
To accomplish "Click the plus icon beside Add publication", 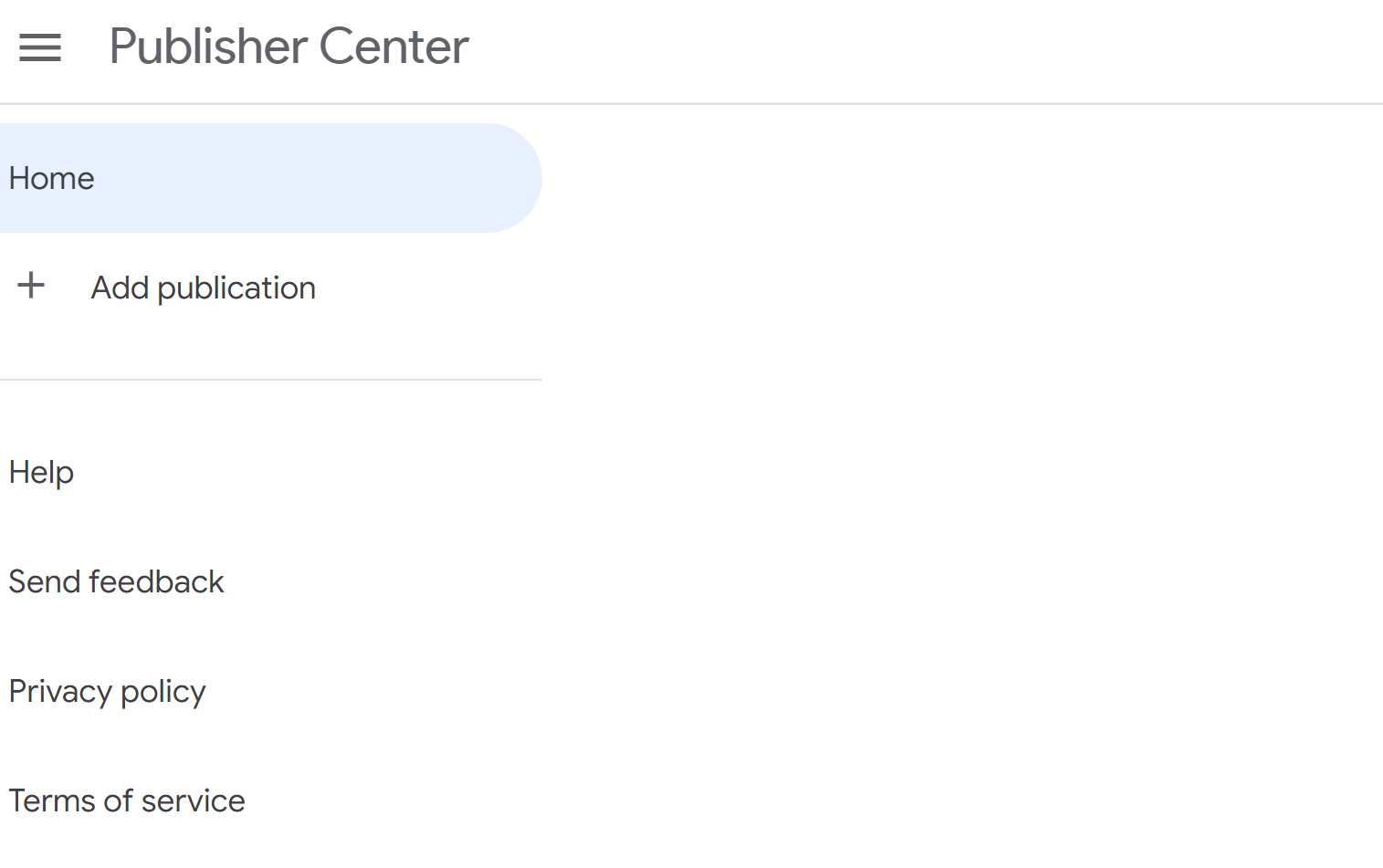I will pos(31,286).
